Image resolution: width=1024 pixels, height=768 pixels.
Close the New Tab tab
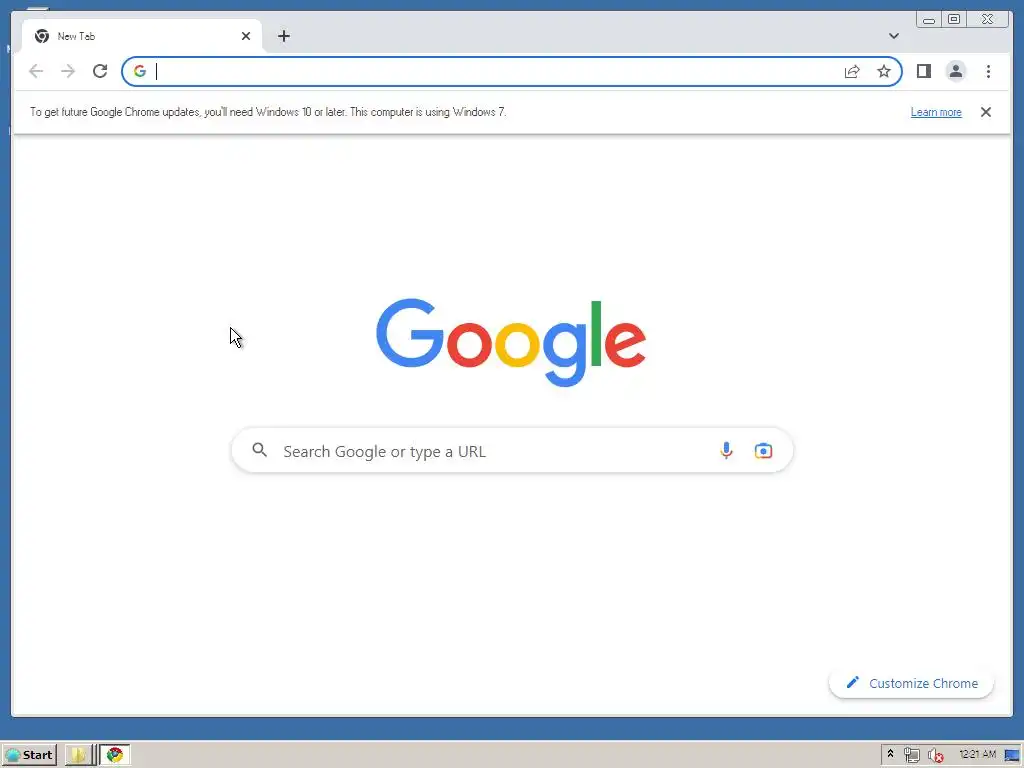click(246, 36)
